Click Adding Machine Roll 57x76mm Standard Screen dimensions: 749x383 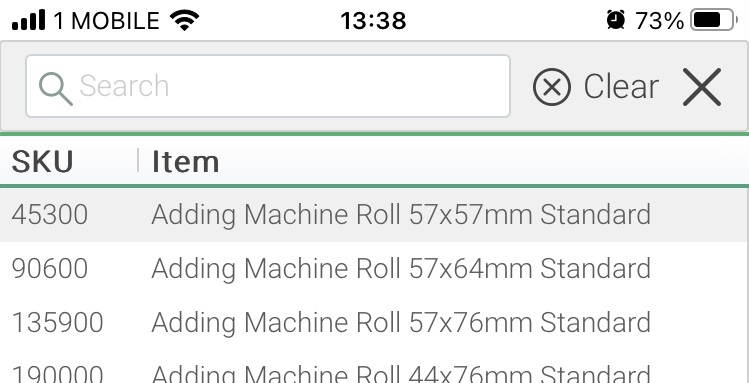(401, 322)
